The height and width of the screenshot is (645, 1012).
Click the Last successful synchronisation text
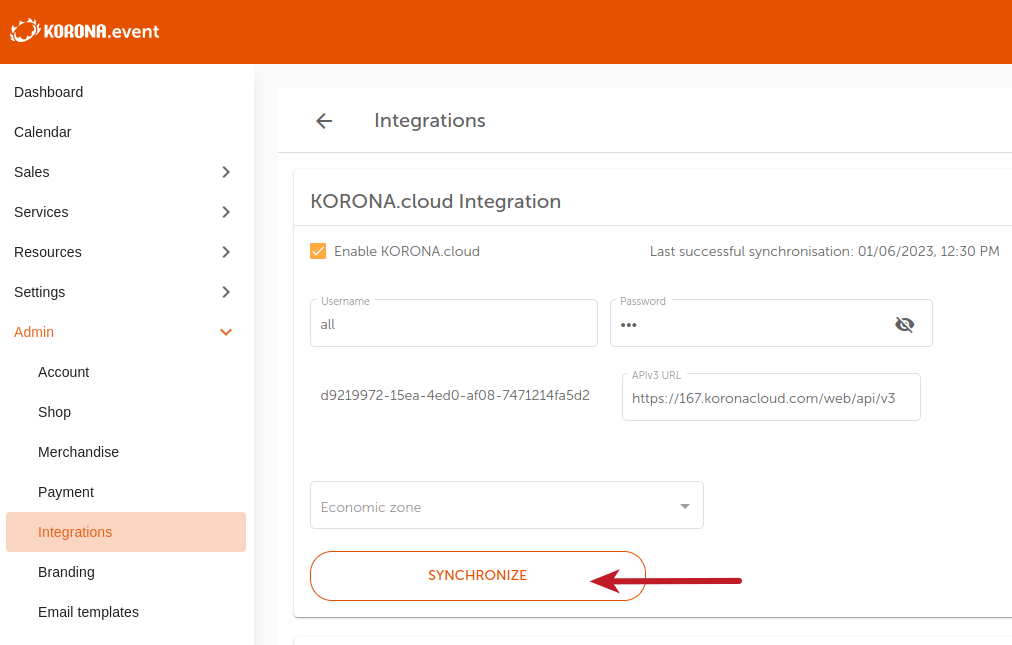coord(824,251)
